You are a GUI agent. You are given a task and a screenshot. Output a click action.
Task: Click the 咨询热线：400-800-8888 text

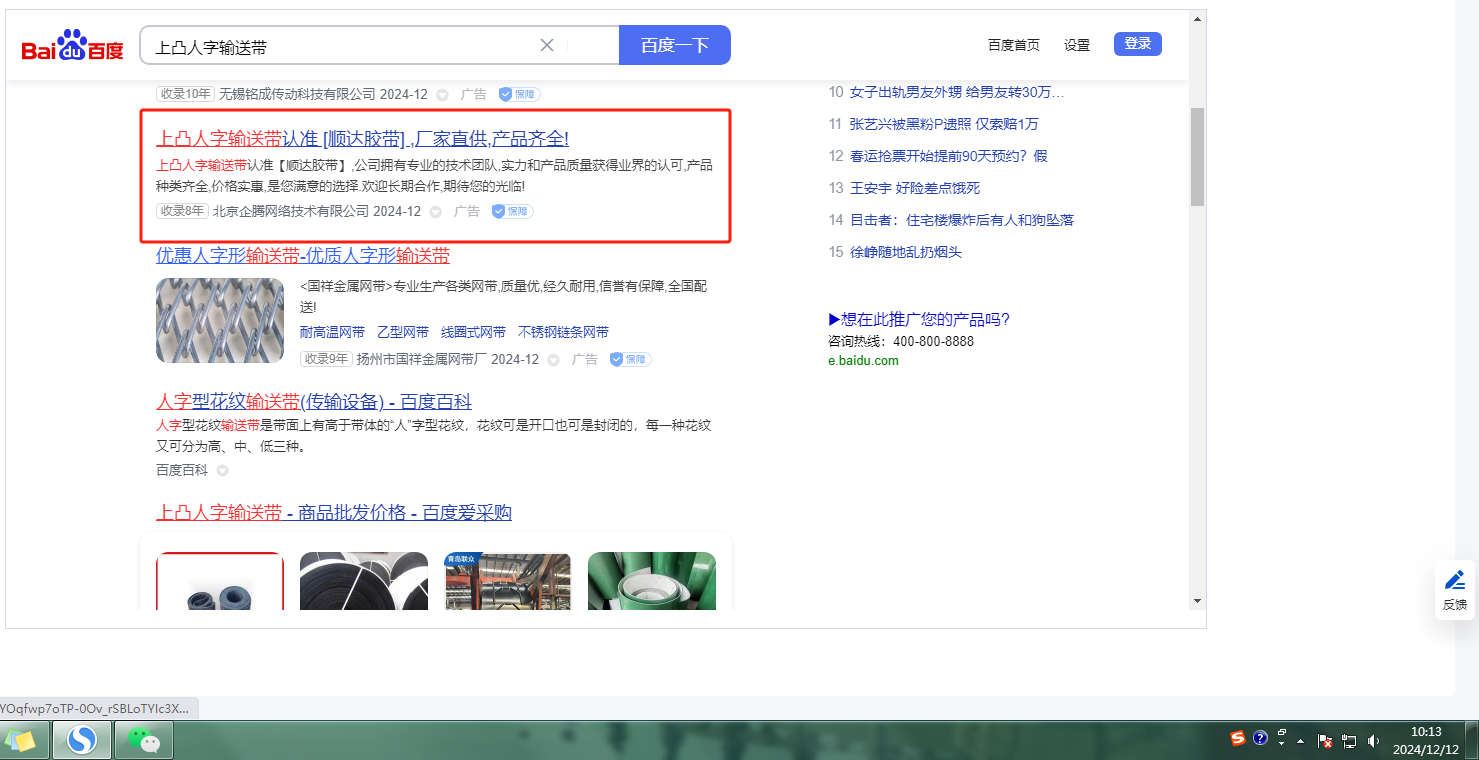point(901,341)
